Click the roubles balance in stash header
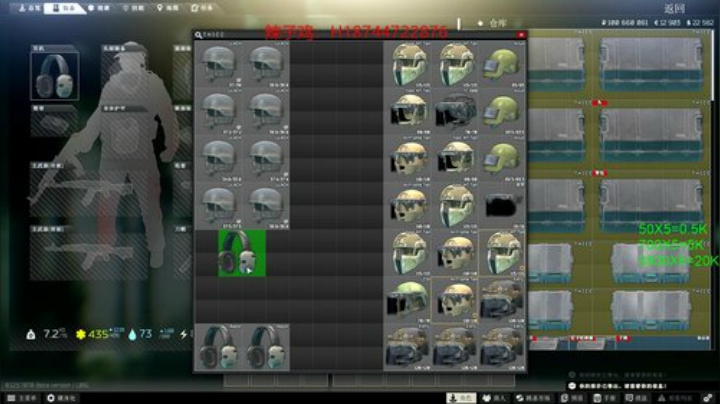 624,22
